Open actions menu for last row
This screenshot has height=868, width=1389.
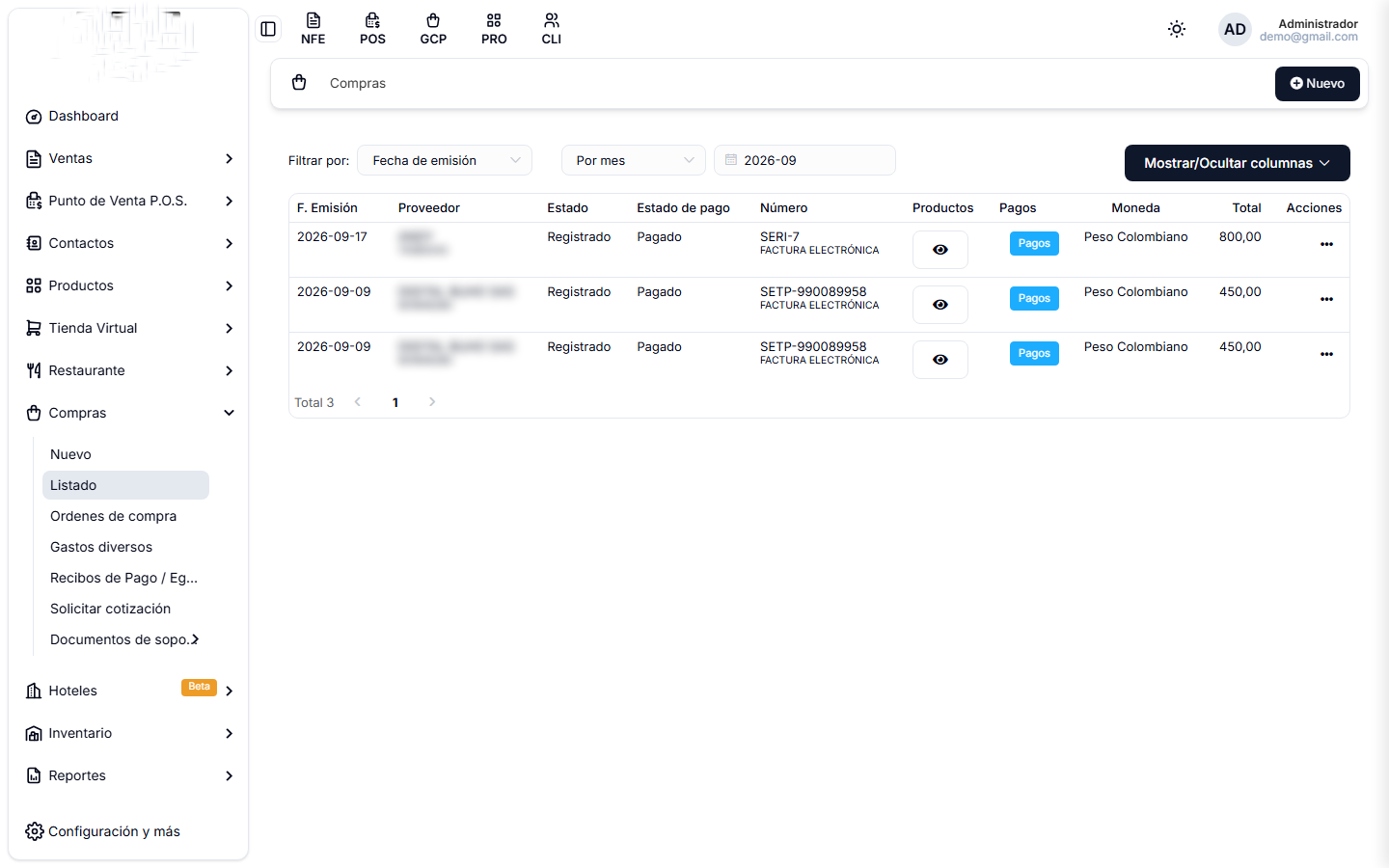click(x=1326, y=354)
